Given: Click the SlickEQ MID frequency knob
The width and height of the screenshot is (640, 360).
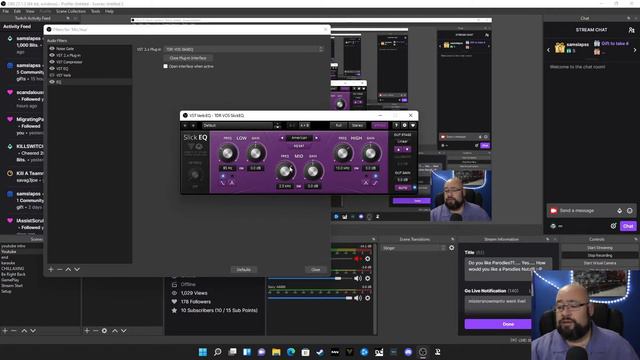Looking at the screenshot, I should click(285, 171).
